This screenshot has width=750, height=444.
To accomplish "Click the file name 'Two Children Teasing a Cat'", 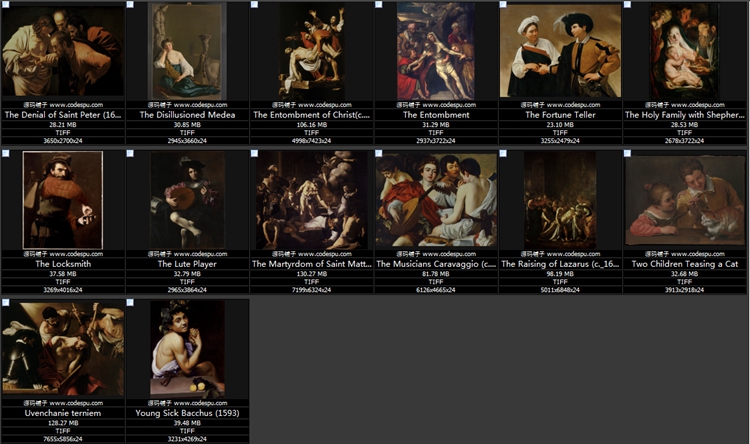I will tap(684, 264).
